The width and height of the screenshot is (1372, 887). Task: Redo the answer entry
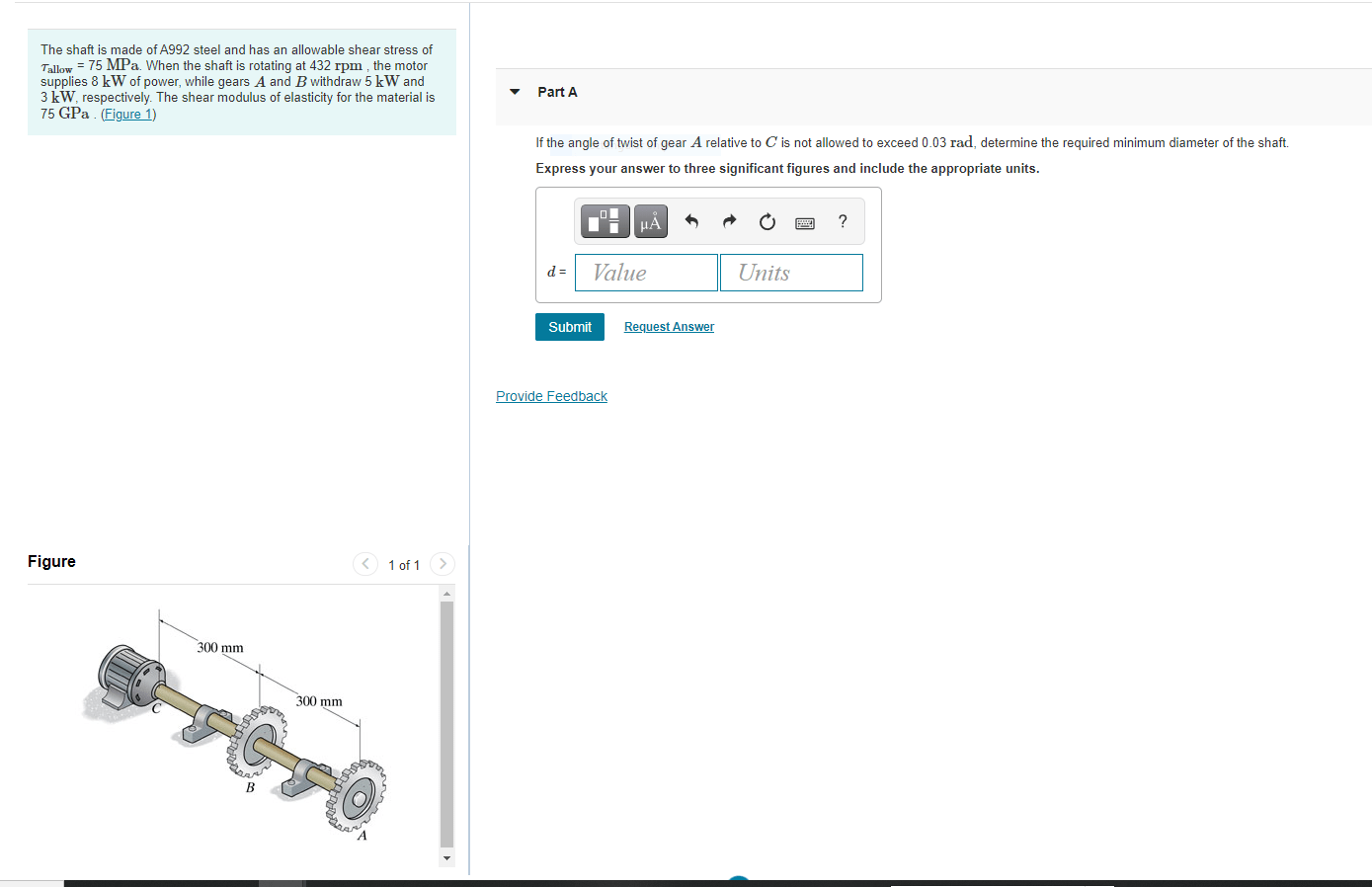pos(729,221)
